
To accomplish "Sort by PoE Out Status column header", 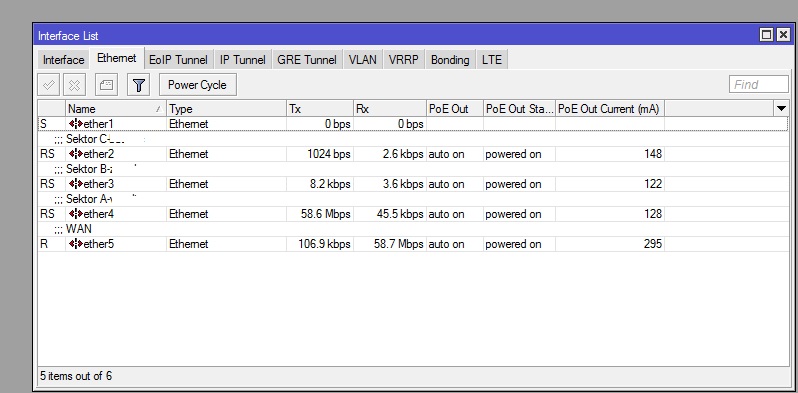I will tap(519, 108).
